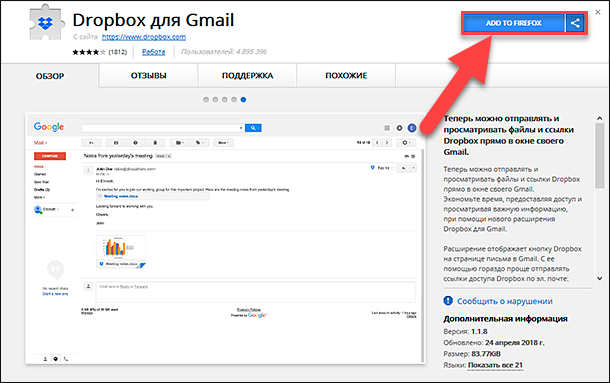Click the description scrollbar thumb
The image size is (610, 383).
click(x=599, y=156)
